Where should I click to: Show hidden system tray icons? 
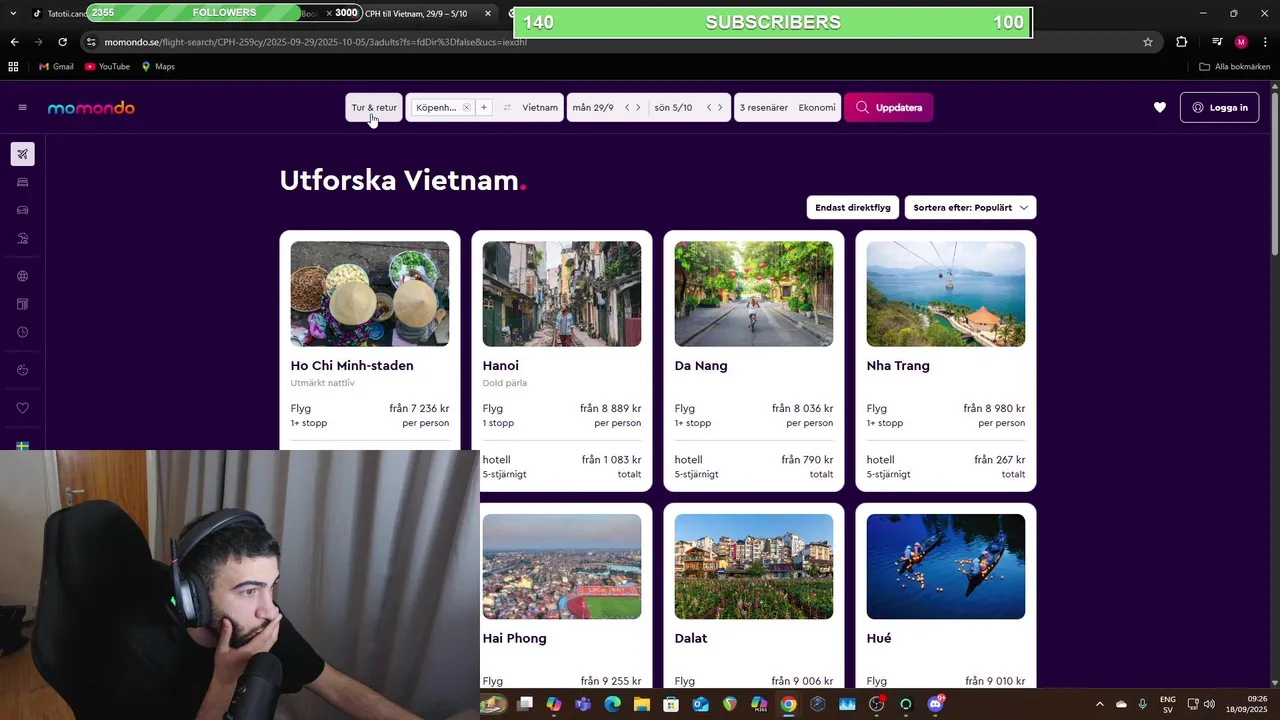click(x=1100, y=704)
